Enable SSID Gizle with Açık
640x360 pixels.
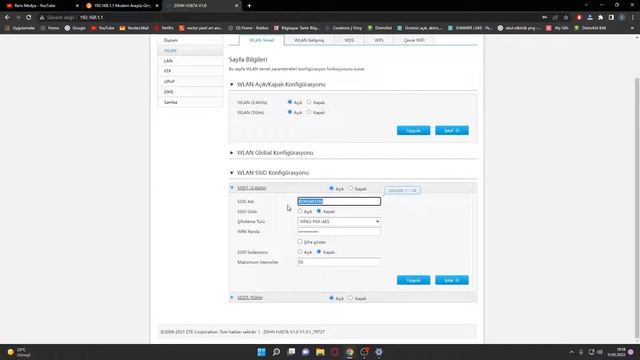tap(300, 211)
